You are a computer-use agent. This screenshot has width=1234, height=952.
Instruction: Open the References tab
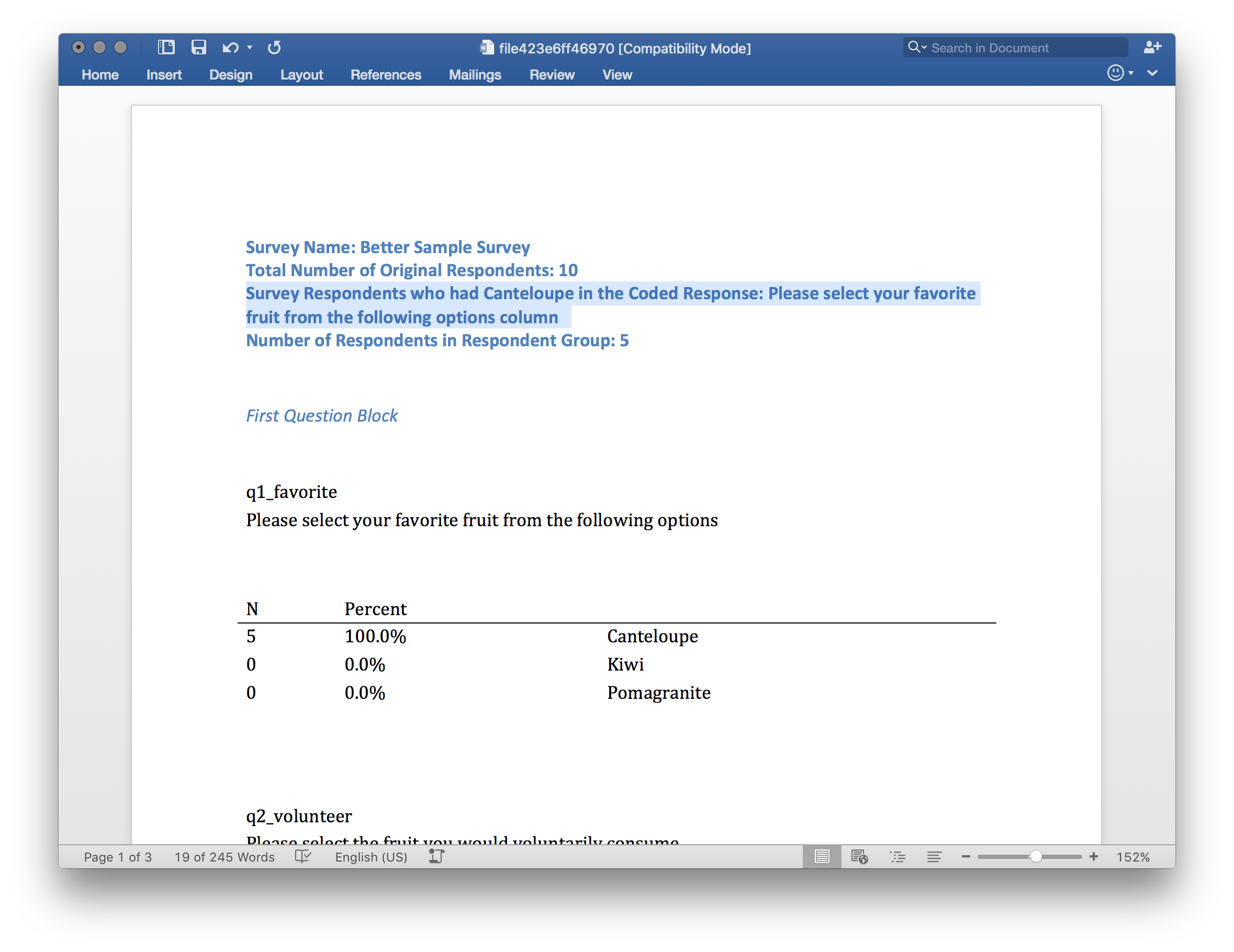pyautogui.click(x=386, y=74)
